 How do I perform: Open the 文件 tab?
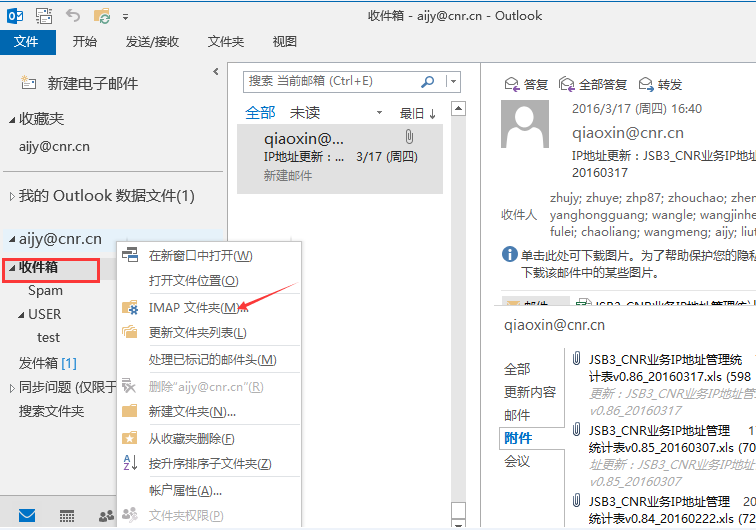[27, 42]
